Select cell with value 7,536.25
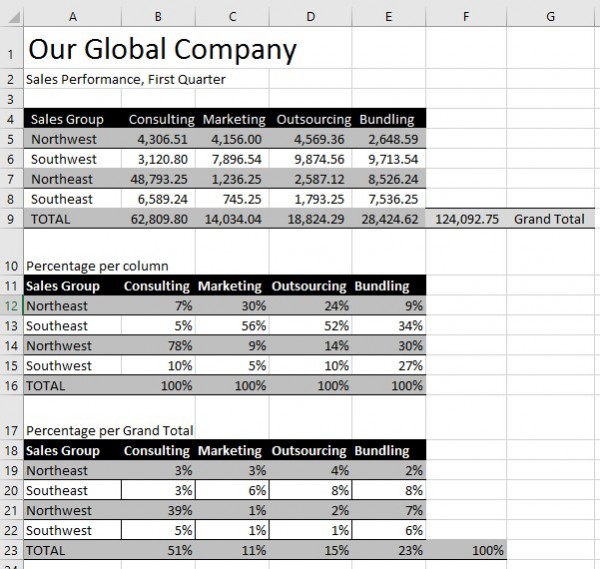The image size is (600, 569). [388, 199]
